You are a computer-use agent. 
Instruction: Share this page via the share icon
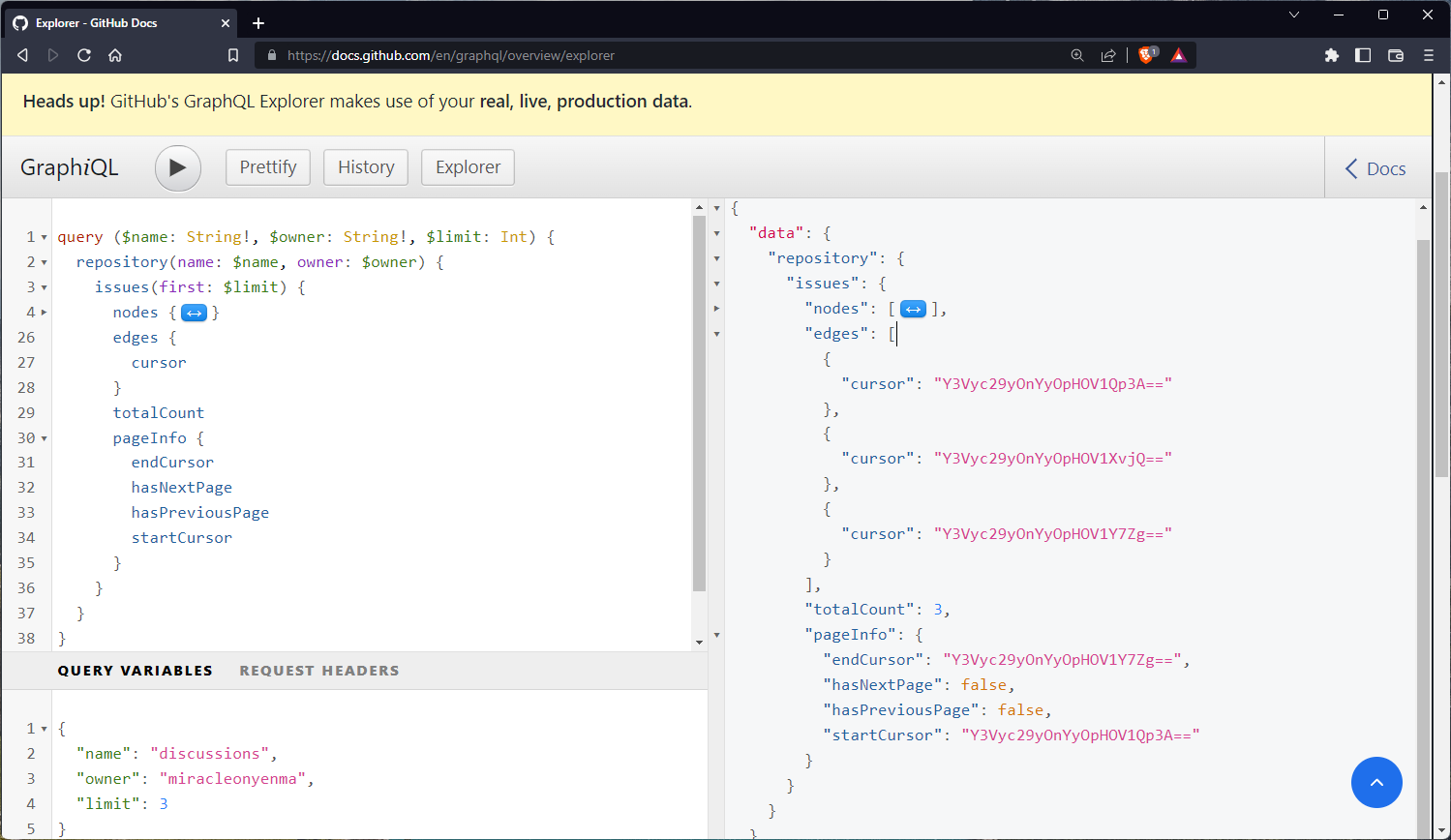tap(1108, 55)
